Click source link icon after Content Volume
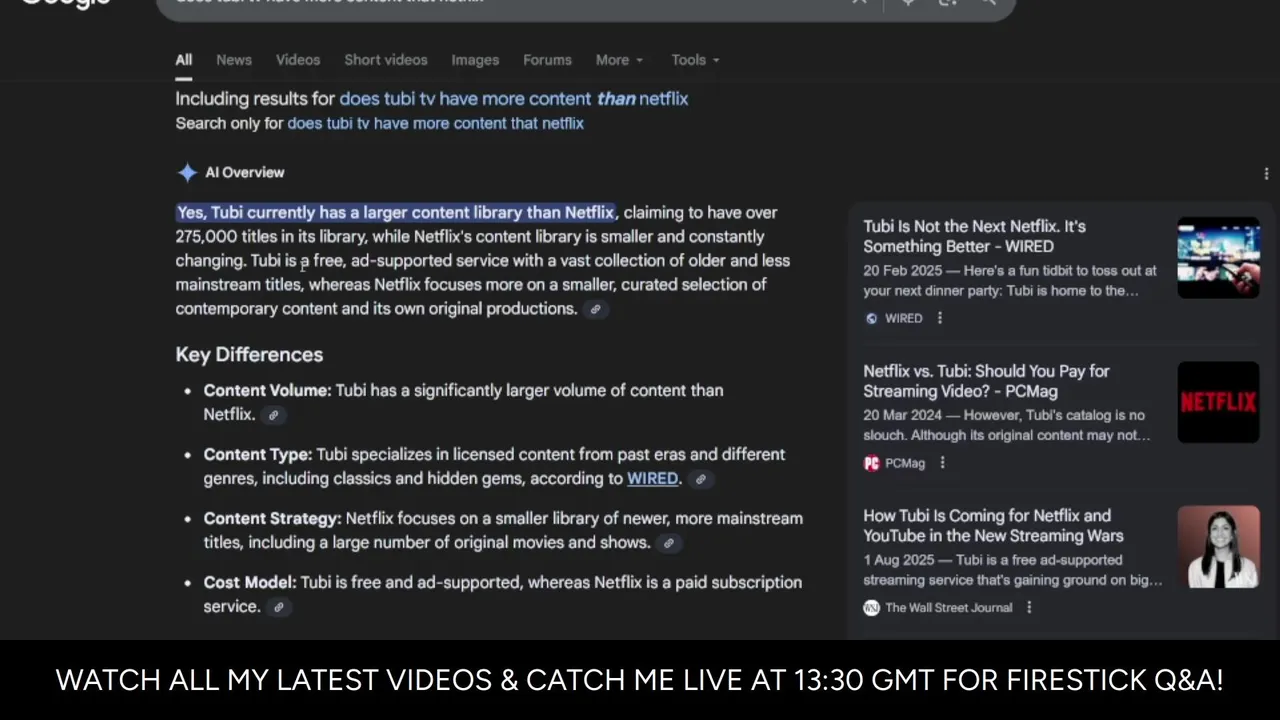This screenshot has height=720, width=1280. [273, 415]
